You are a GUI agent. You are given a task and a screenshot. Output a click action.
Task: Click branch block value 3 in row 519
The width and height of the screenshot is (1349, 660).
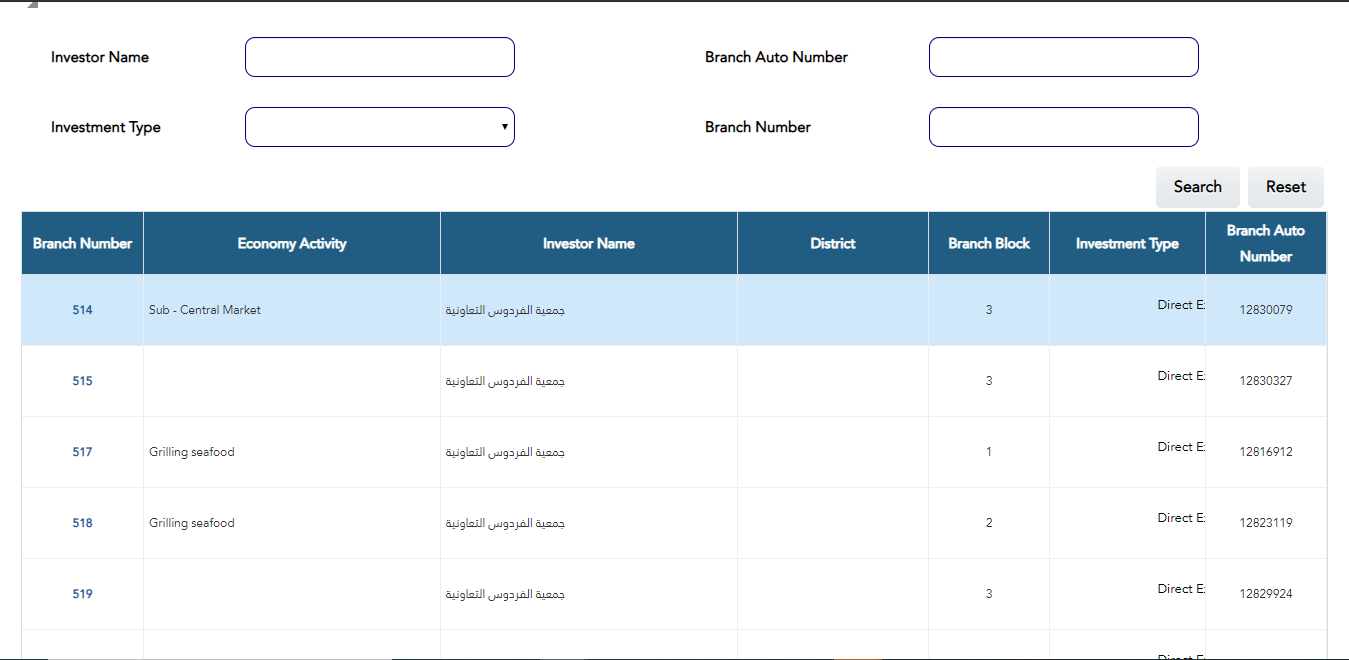point(989,594)
